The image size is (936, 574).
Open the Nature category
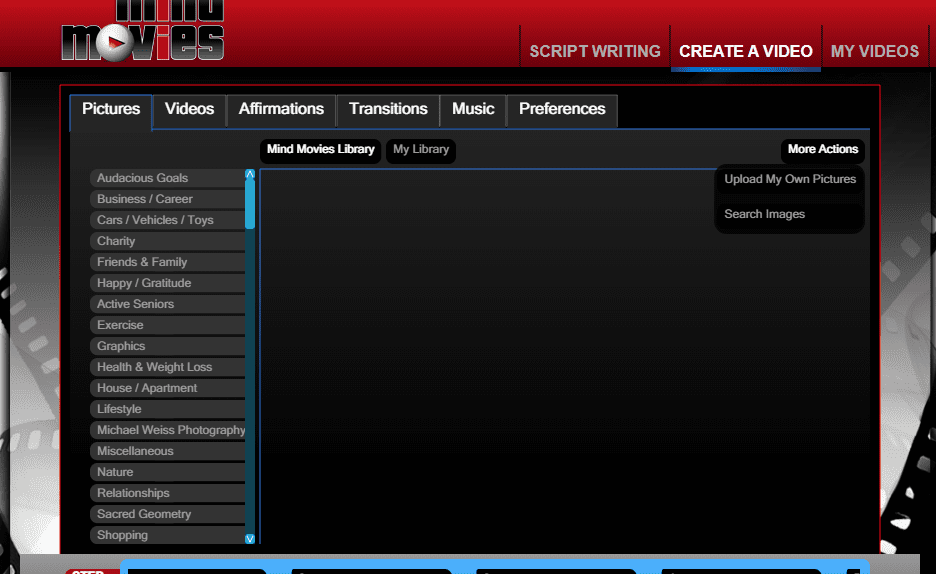coord(168,472)
